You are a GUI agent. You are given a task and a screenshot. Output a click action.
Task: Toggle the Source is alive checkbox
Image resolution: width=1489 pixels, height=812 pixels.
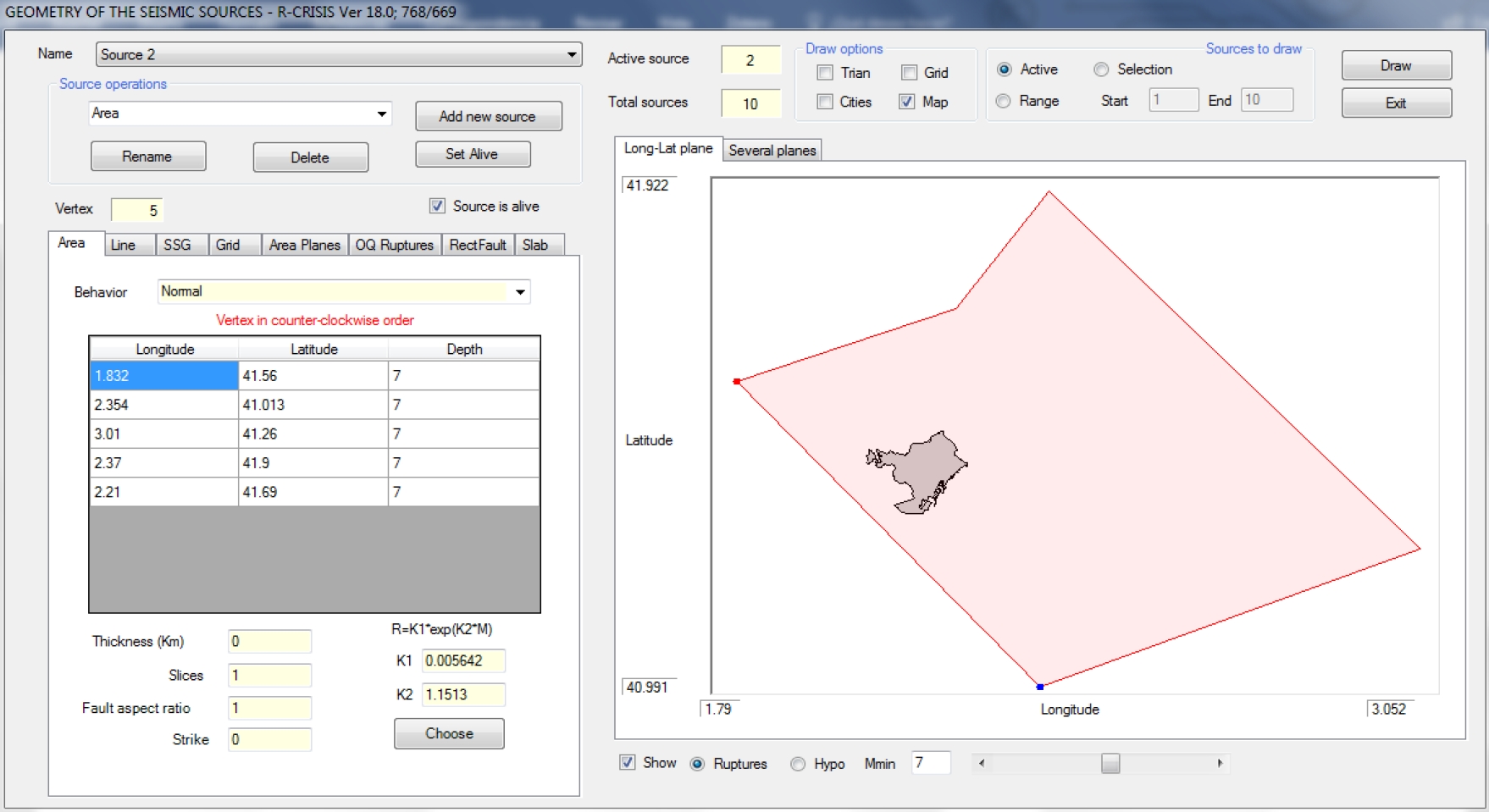click(x=438, y=206)
